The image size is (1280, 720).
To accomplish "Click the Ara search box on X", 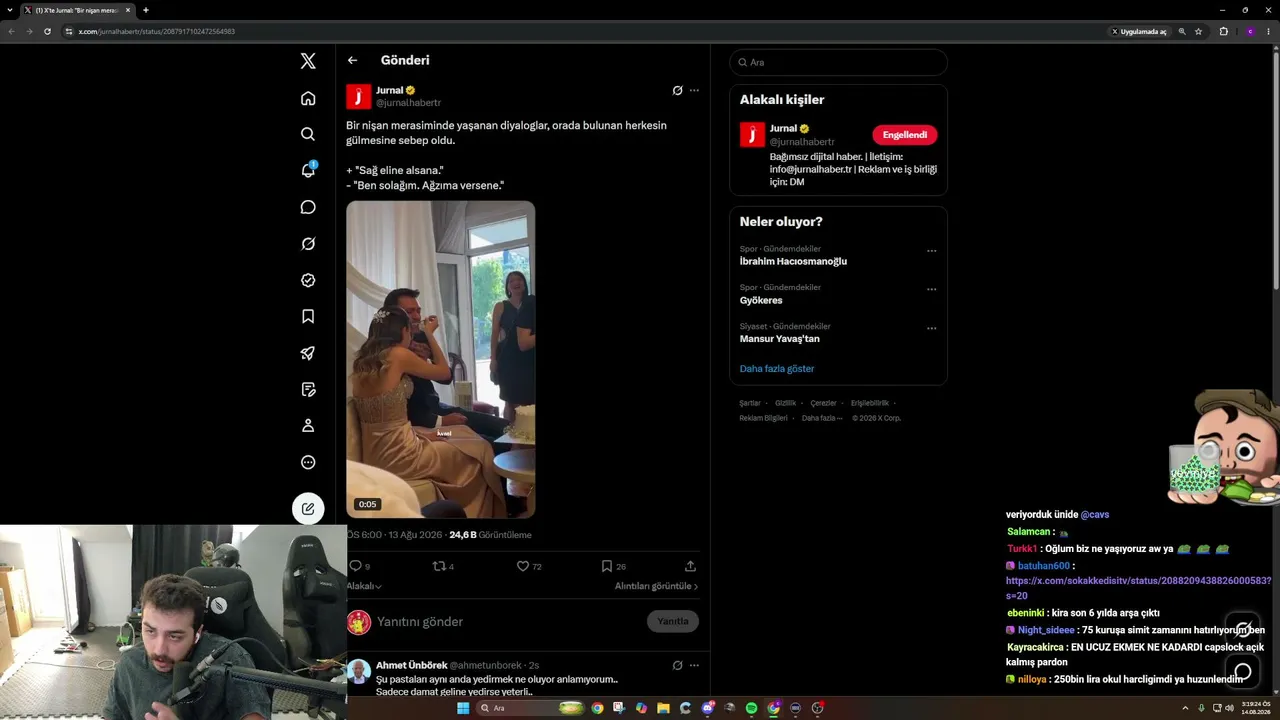I will click(x=838, y=62).
